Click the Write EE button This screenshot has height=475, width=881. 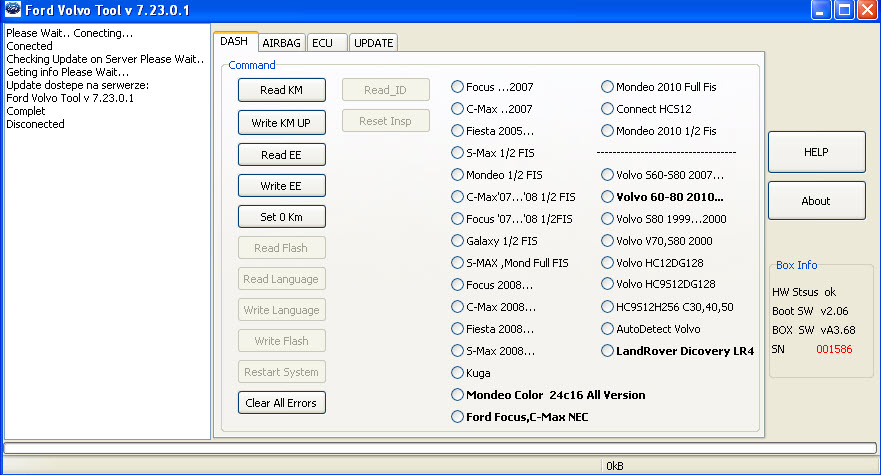pos(281,186)
